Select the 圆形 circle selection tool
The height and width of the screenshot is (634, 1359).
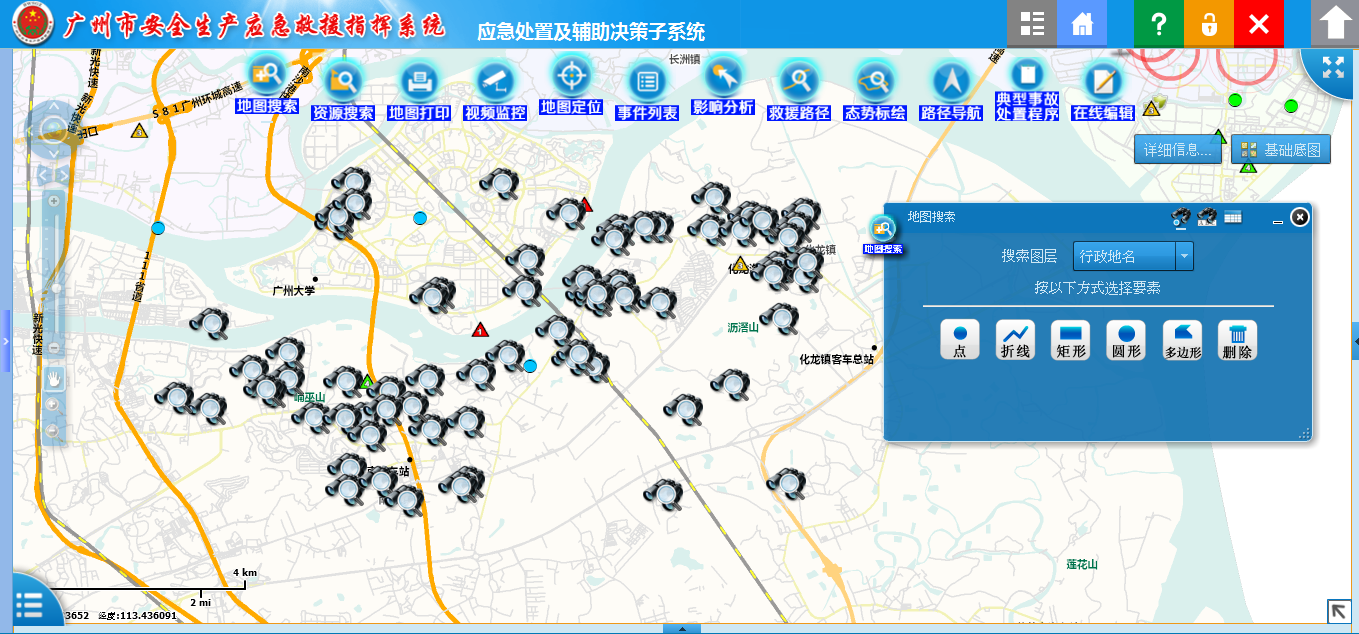pos(1126,340)
